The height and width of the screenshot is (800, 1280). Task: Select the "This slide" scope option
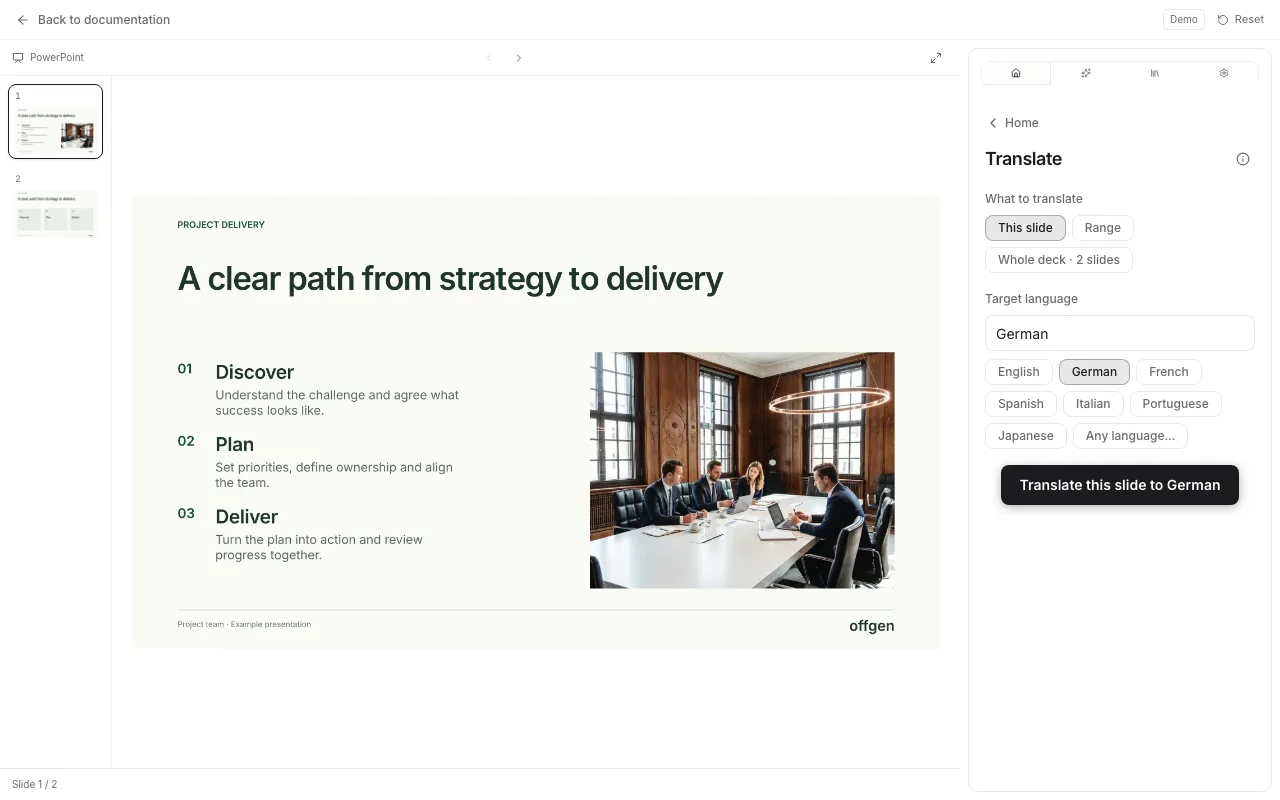1025,228
